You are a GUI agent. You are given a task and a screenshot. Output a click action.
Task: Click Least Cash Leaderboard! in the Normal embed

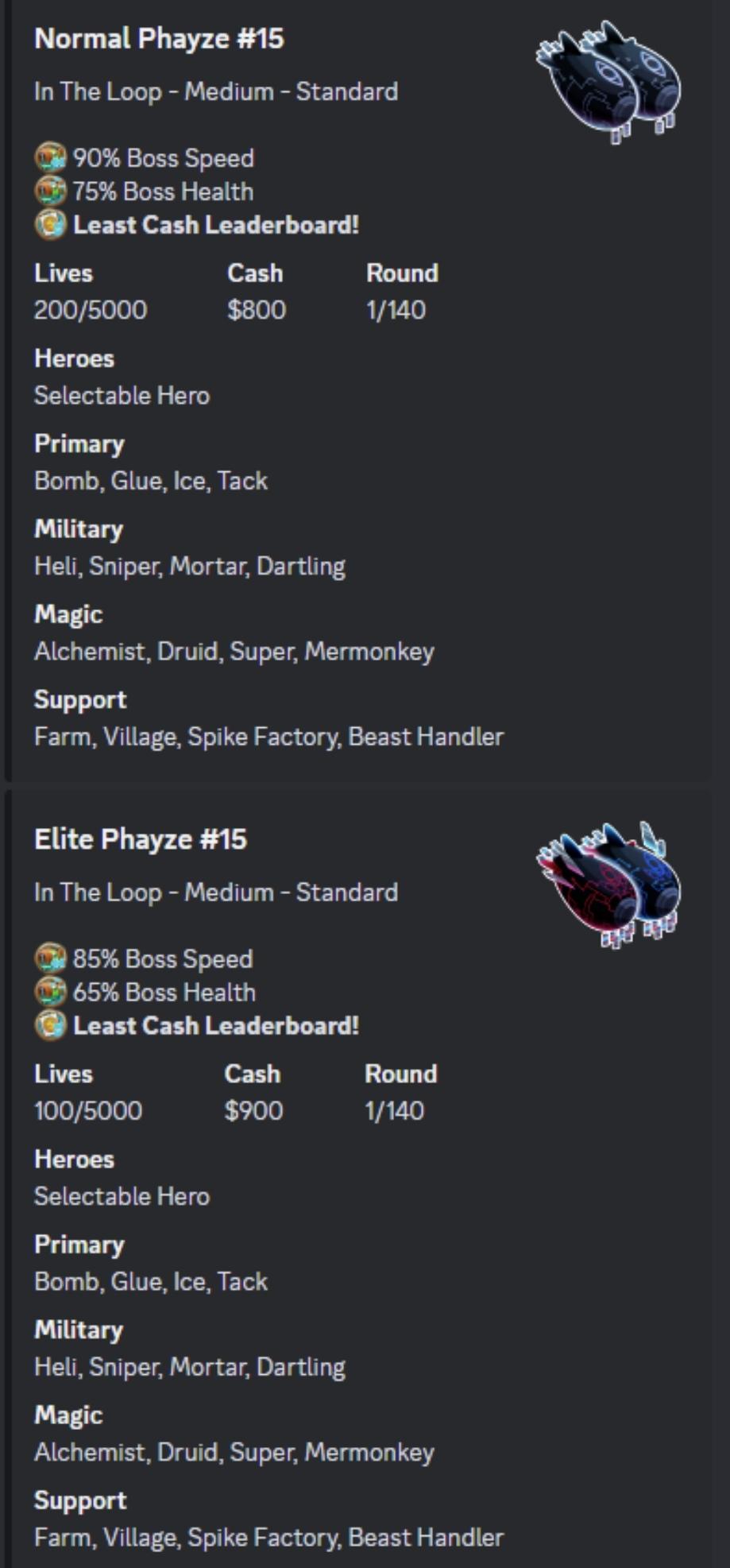click(216, 225)
